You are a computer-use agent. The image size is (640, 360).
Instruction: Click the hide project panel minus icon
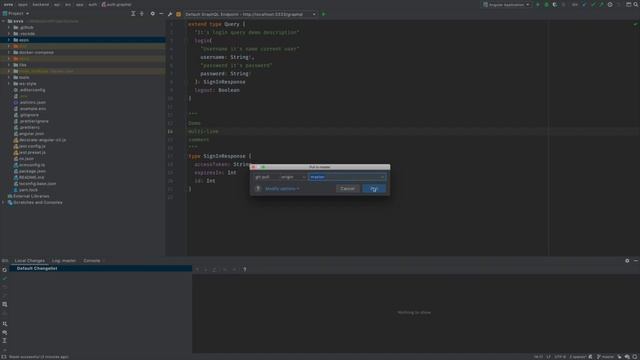point(161,13)
